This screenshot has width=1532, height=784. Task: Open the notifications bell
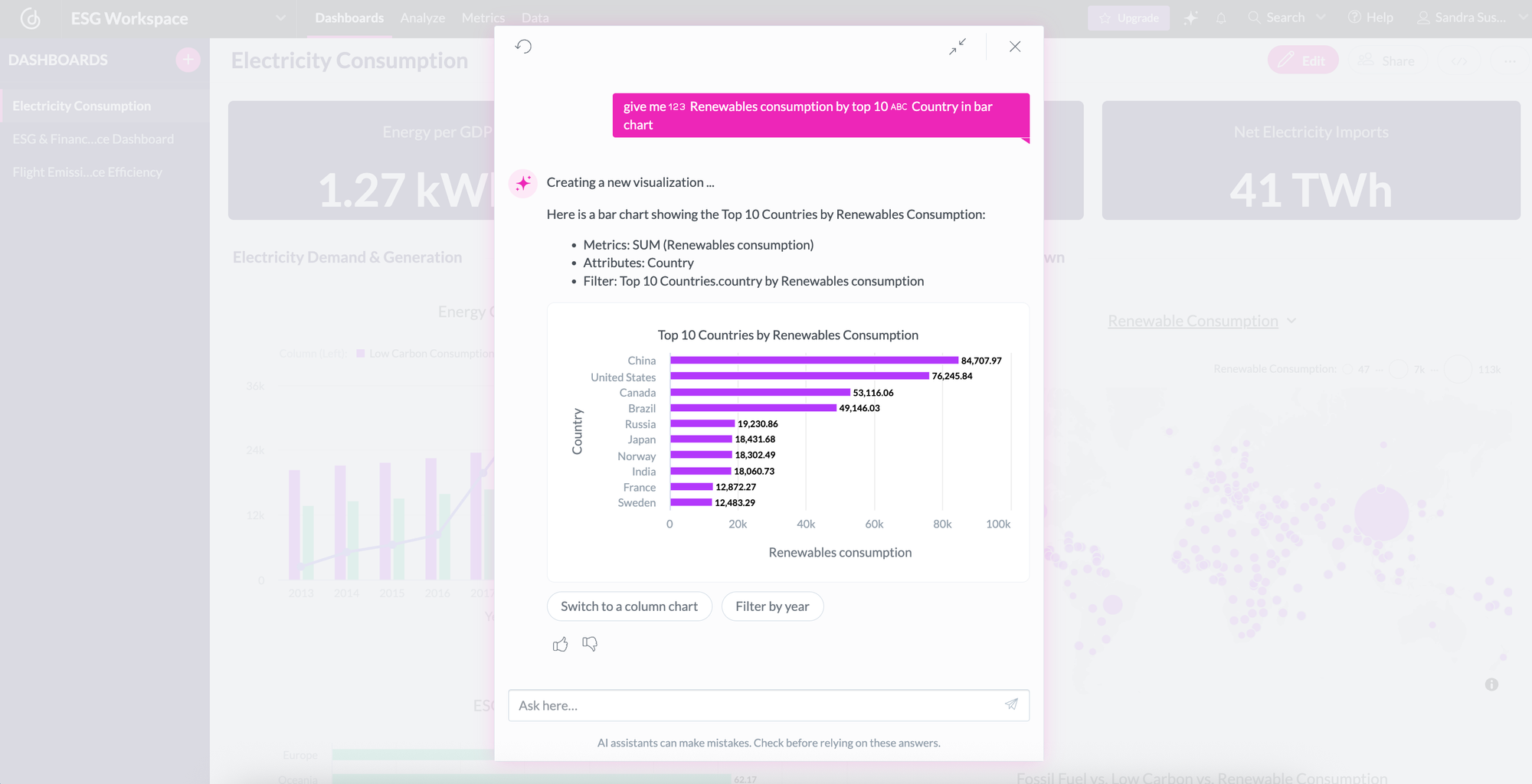point(1221,17)
